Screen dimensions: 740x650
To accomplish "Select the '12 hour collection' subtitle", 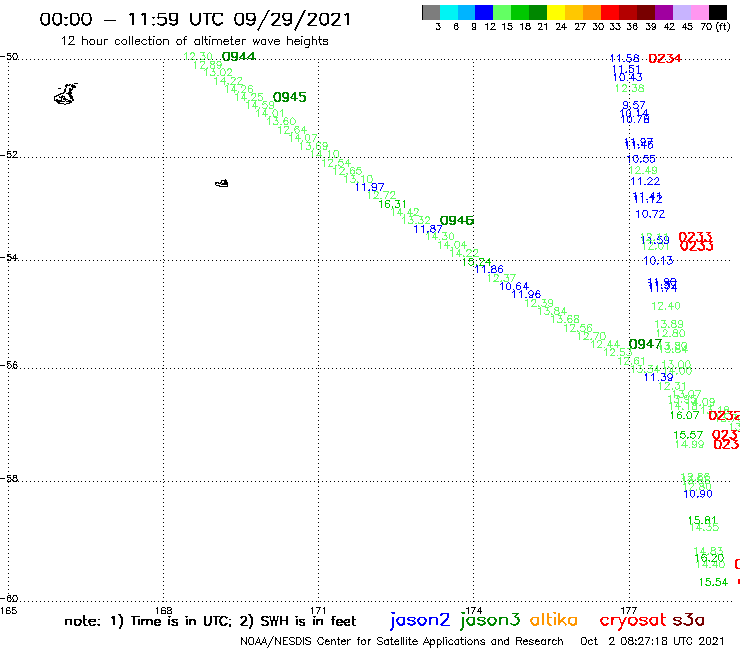I will [194, 41].
